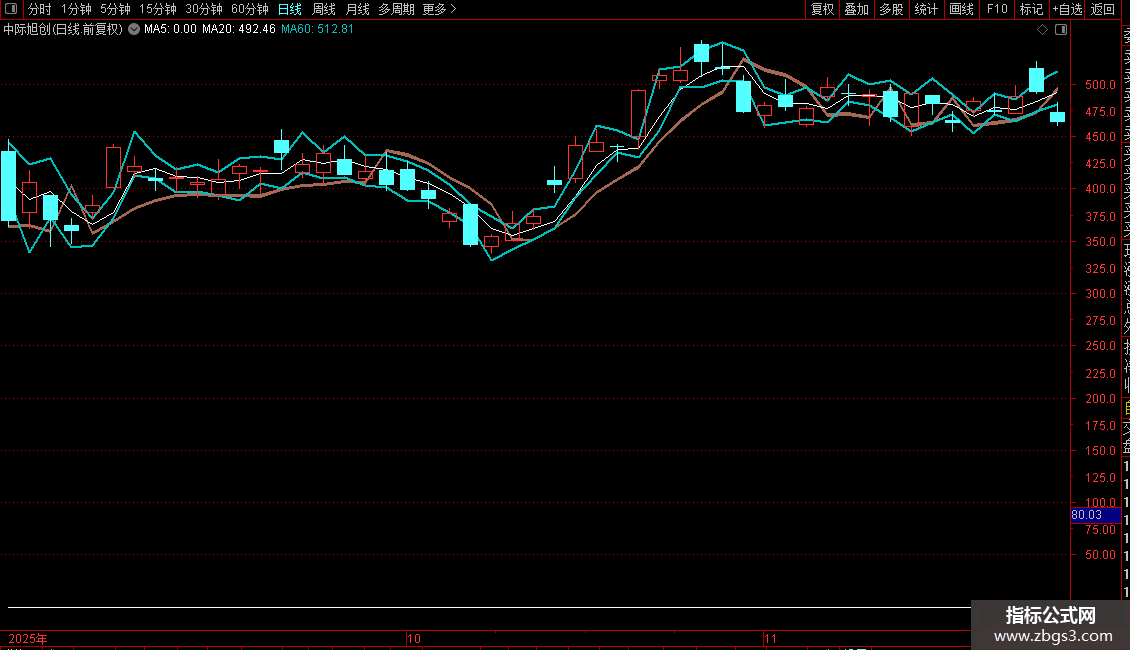The width and height of the screenshot is (1130, 650).
Task: Open the 统计 statistics tool
Action: click(926, 9)
